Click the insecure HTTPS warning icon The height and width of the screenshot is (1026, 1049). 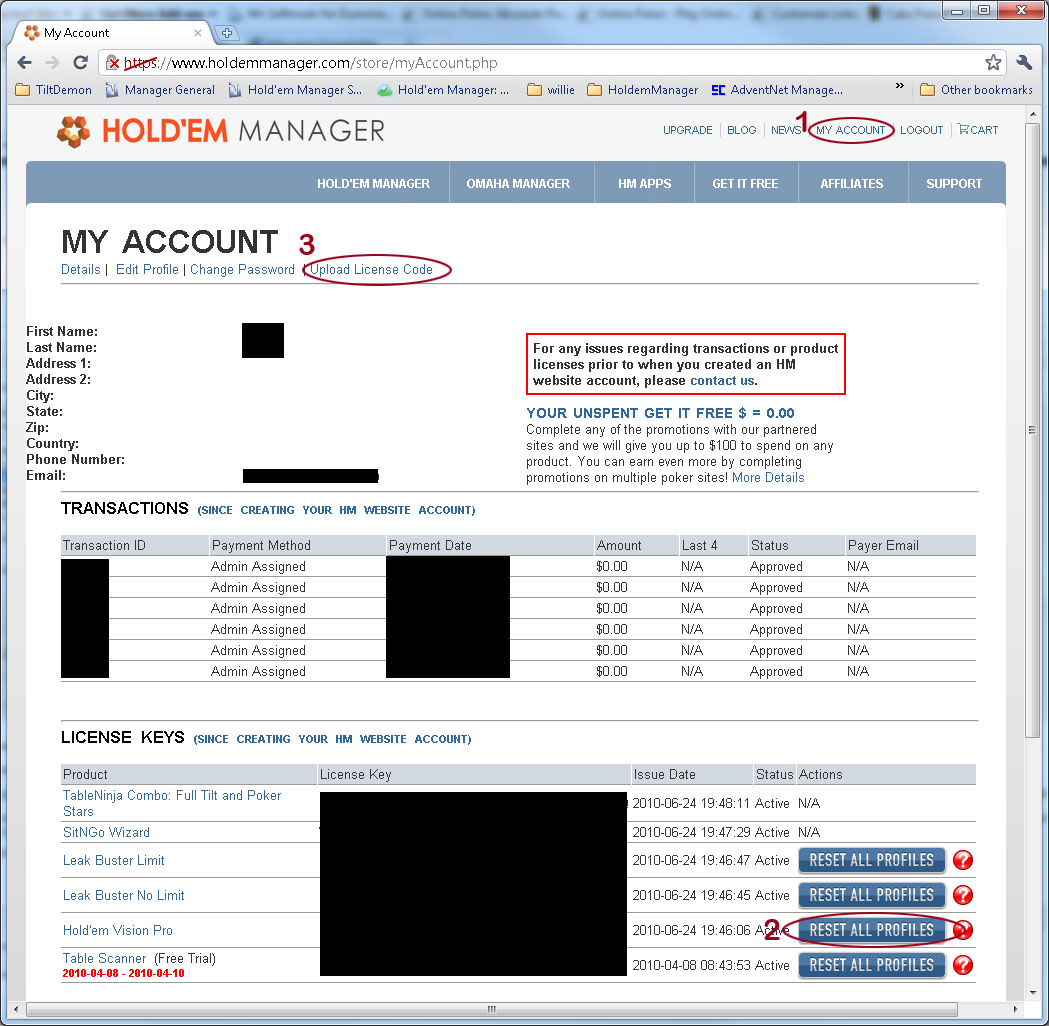tap(113, 63)
